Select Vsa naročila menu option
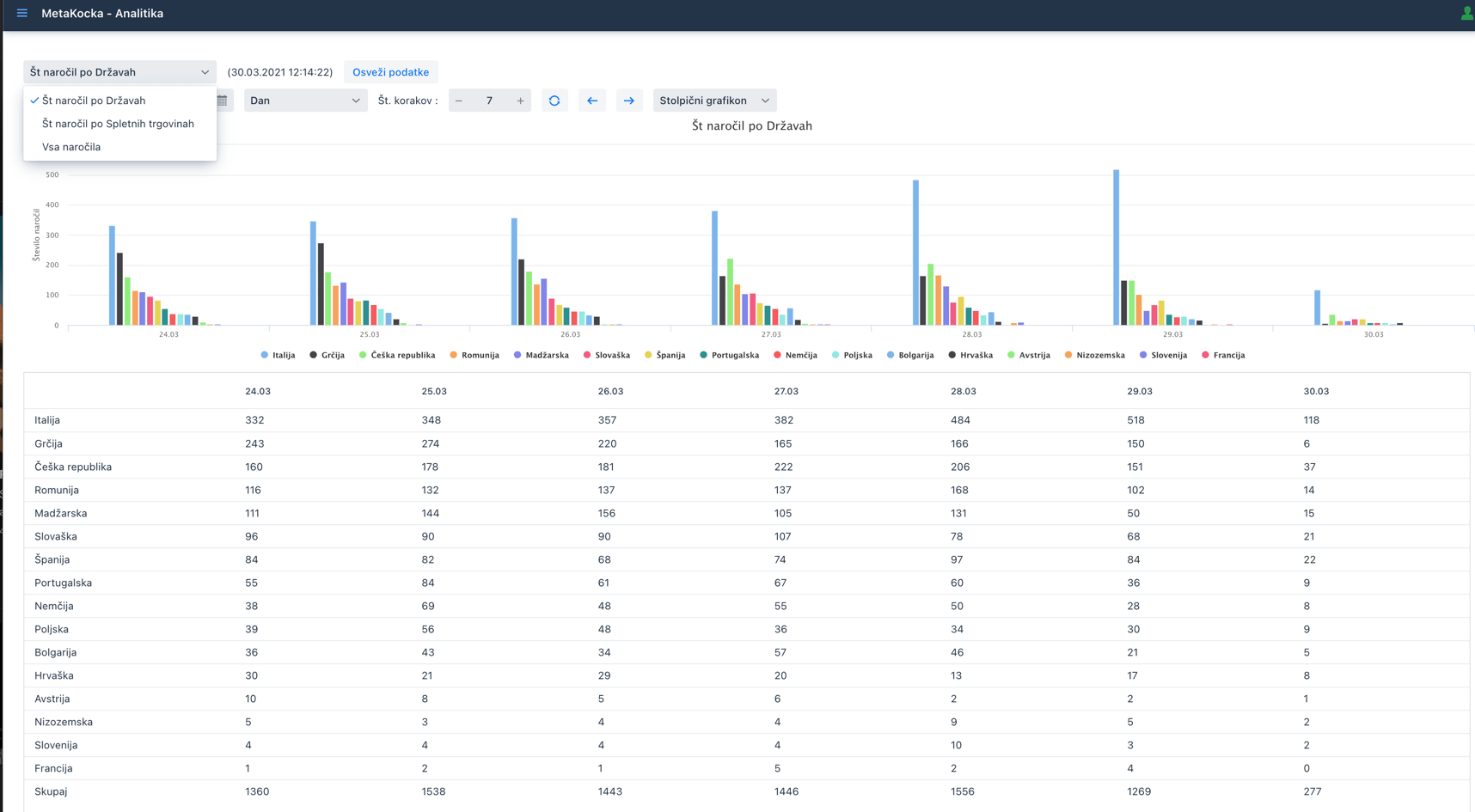Viewport: 1475px width, 812px height. pos(119,147)
